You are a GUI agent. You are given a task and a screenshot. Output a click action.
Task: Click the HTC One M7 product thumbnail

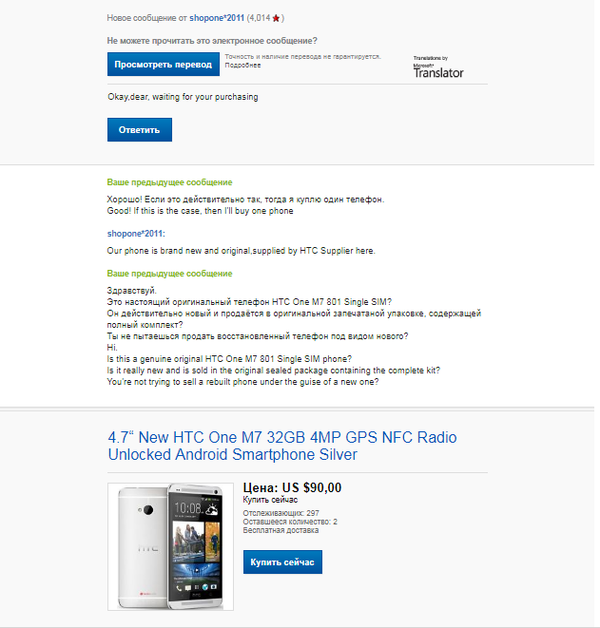pyautogui.click(x=171, y=546)
